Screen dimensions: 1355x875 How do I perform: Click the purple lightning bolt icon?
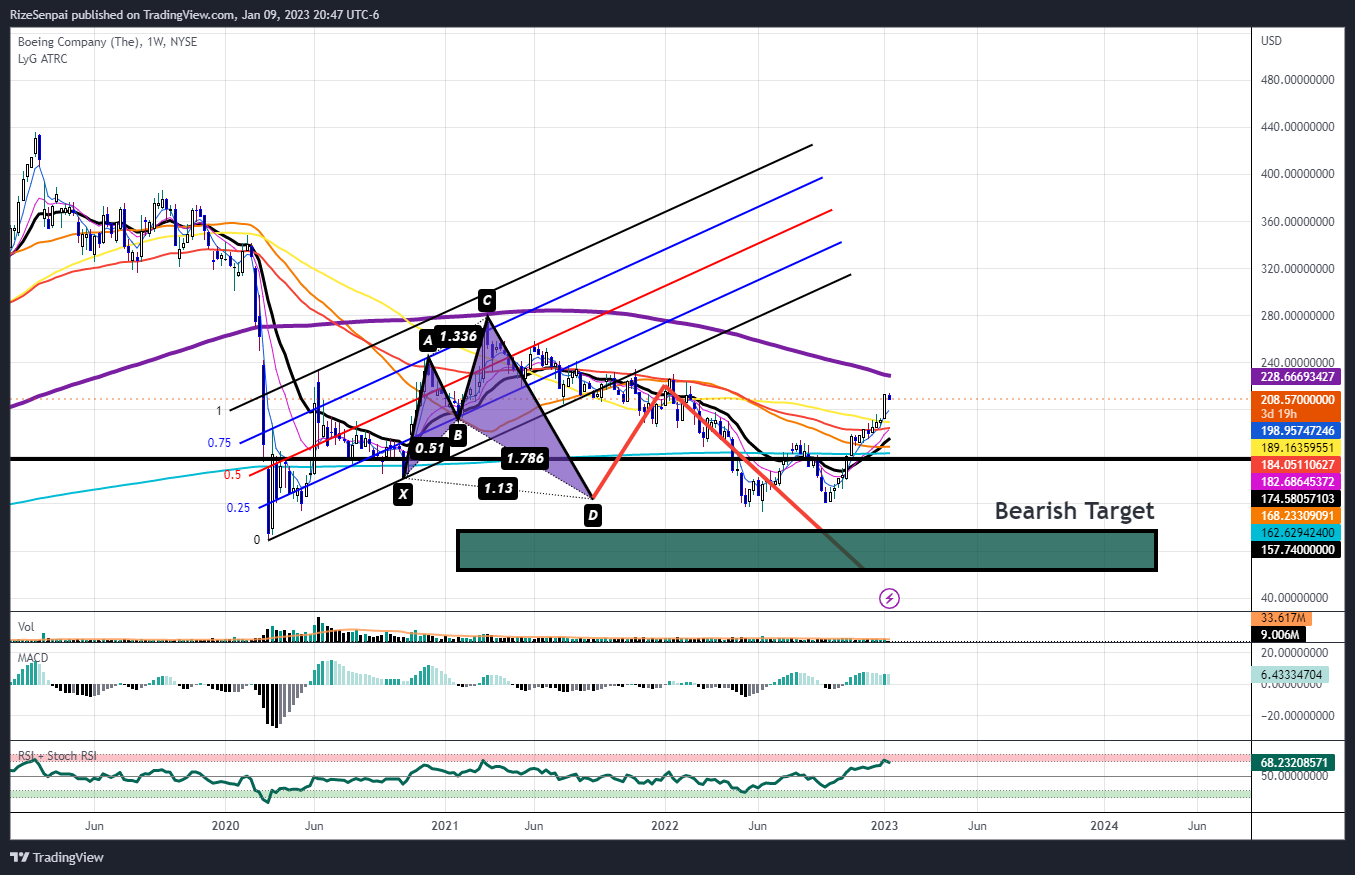coord(889,598)
